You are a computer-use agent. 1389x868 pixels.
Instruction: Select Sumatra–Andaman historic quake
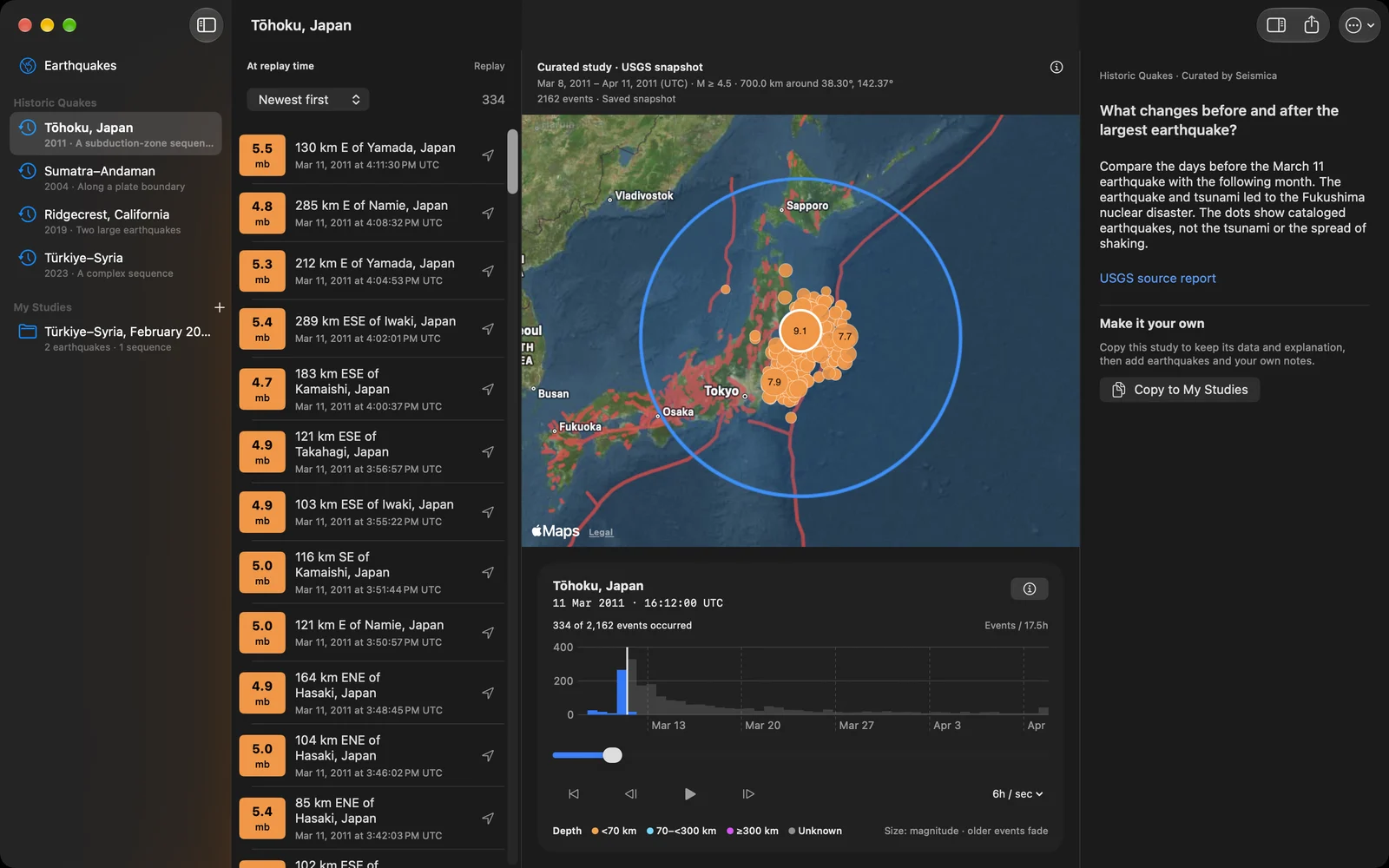point(115,177)
